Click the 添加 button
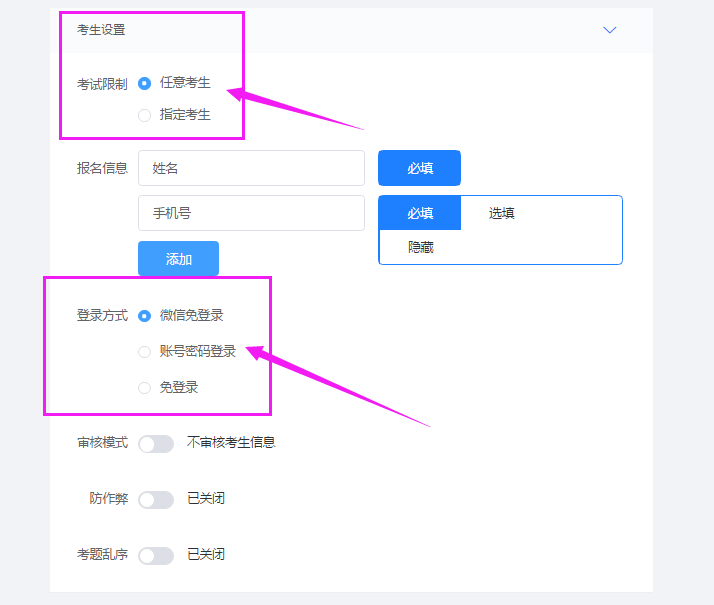Viewport: 714px width, 605px height. point(178,259)
